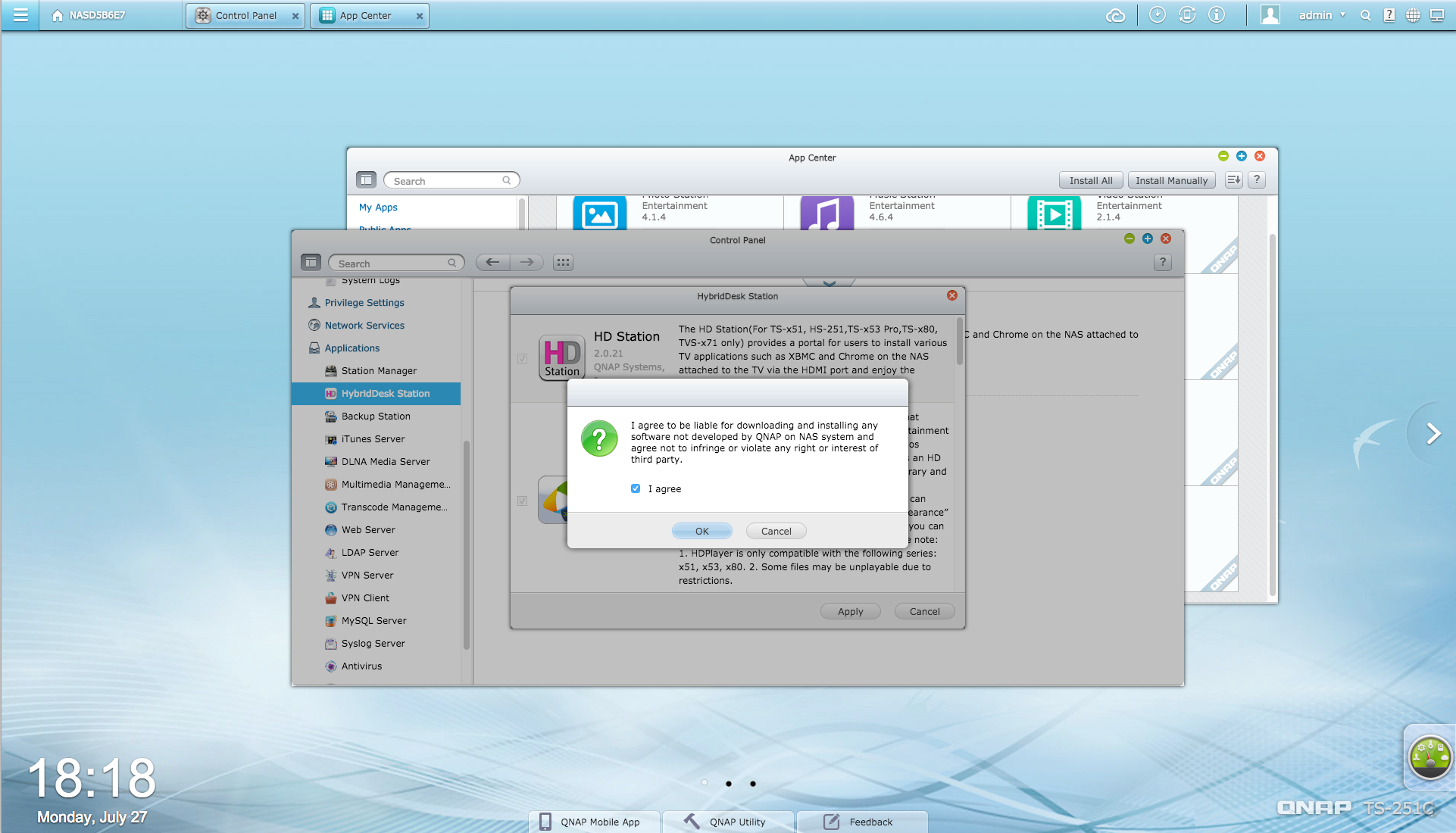The image size is (1456, 833).
Task: Click the NASD5B6E7 home icon
Action: (x=58, y=15)
